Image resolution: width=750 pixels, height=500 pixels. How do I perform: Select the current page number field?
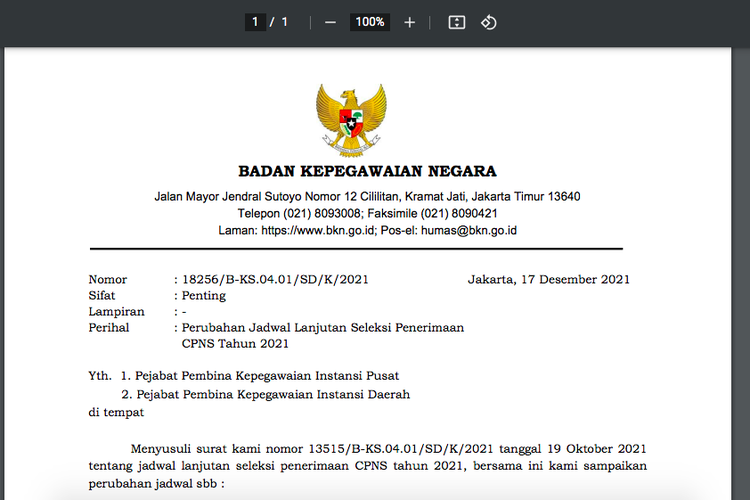[x=255, y=22]
